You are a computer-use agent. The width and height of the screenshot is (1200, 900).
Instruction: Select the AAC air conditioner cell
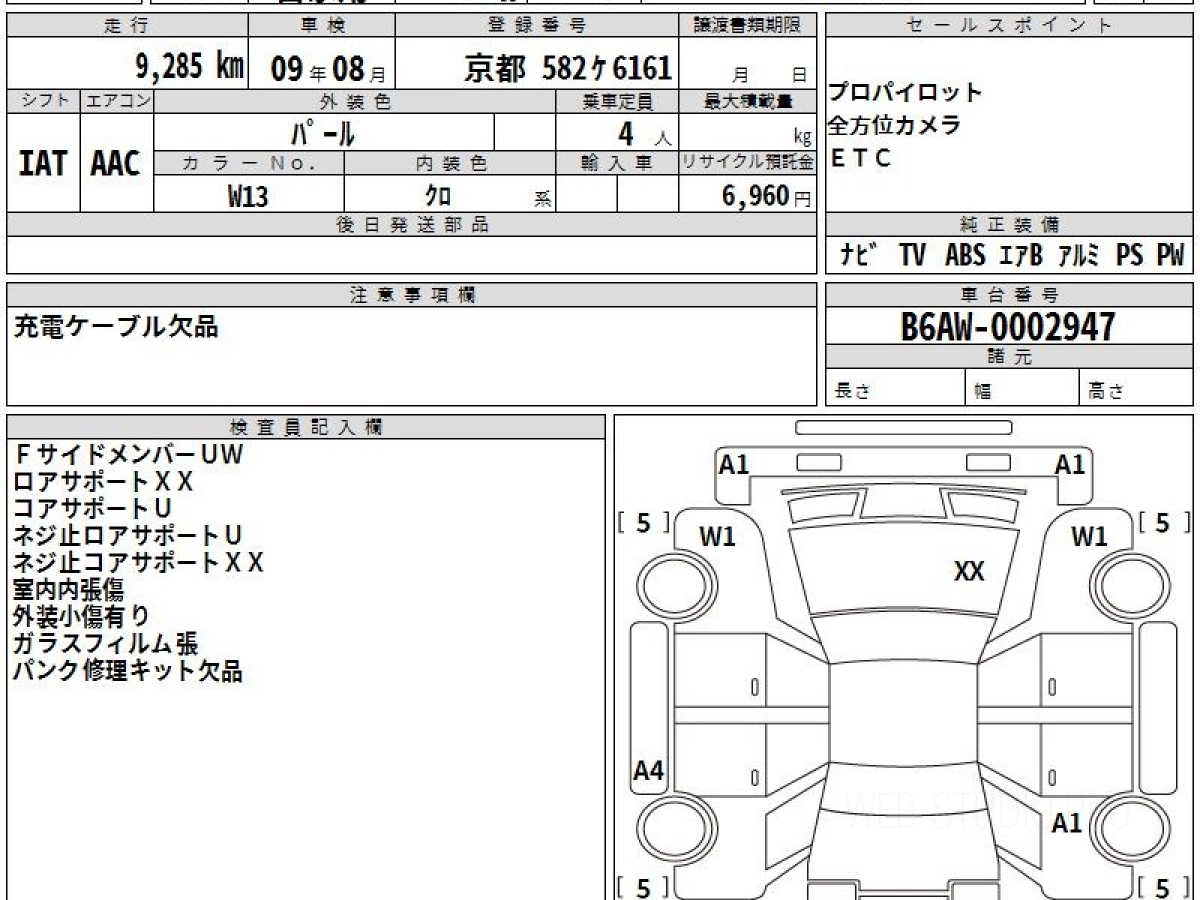click(116, 164)
